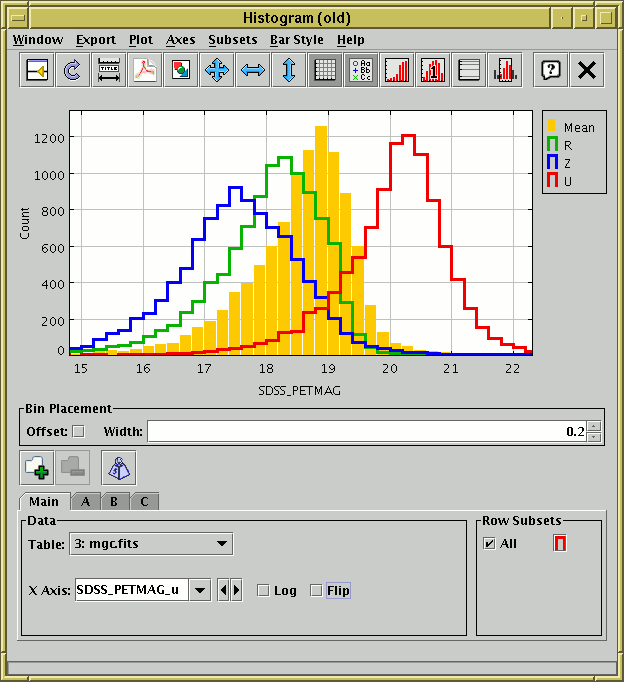Expand the X Axis column dropdown arrow

pos(200,590)
